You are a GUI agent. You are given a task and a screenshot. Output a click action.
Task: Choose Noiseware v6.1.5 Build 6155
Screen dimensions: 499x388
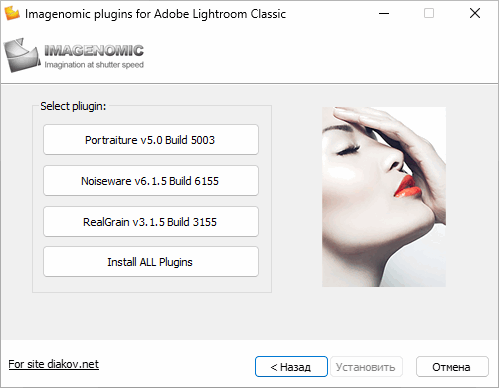pos(151,181)
